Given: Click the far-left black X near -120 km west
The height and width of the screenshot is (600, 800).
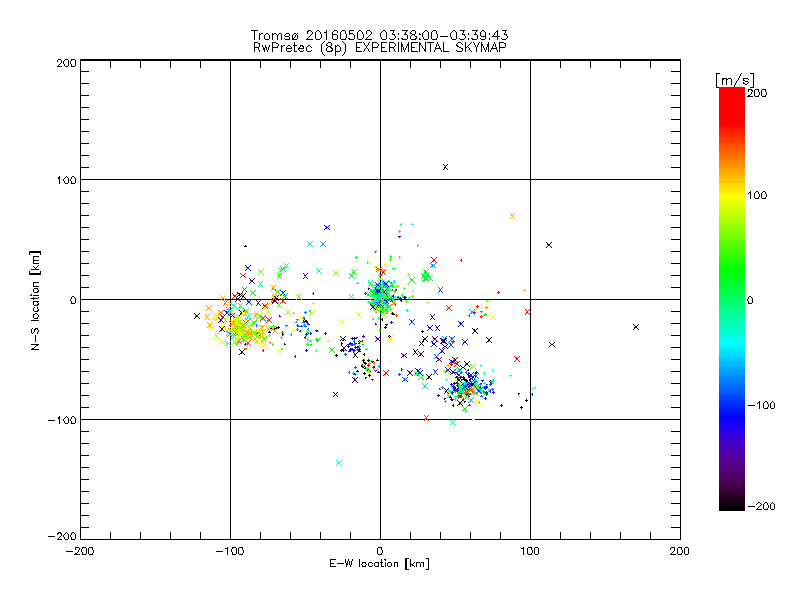Looking at the screenshot, I should [197, 316].
